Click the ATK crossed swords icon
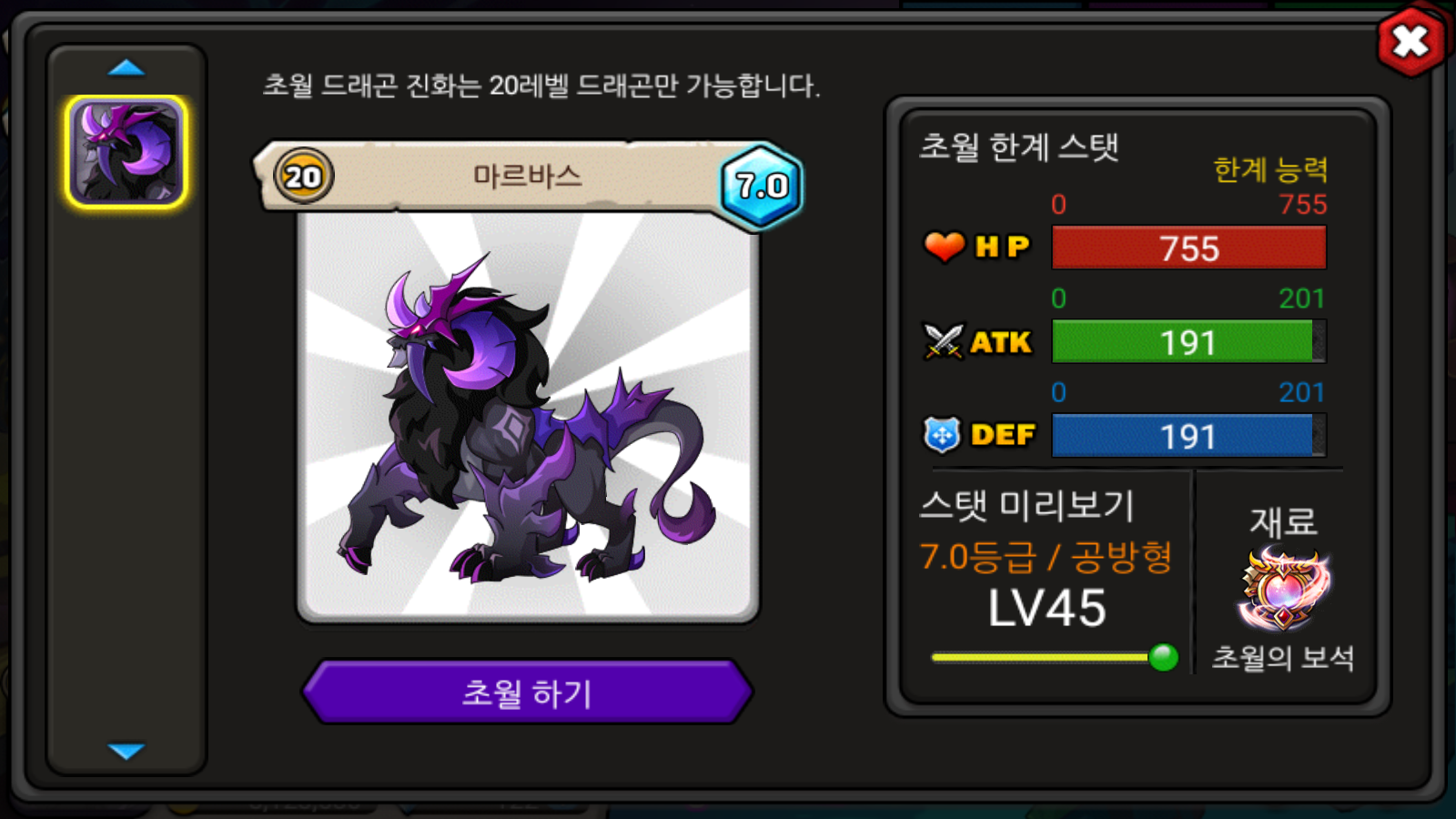The image size is (1456, 819). [x=943, y=341]
